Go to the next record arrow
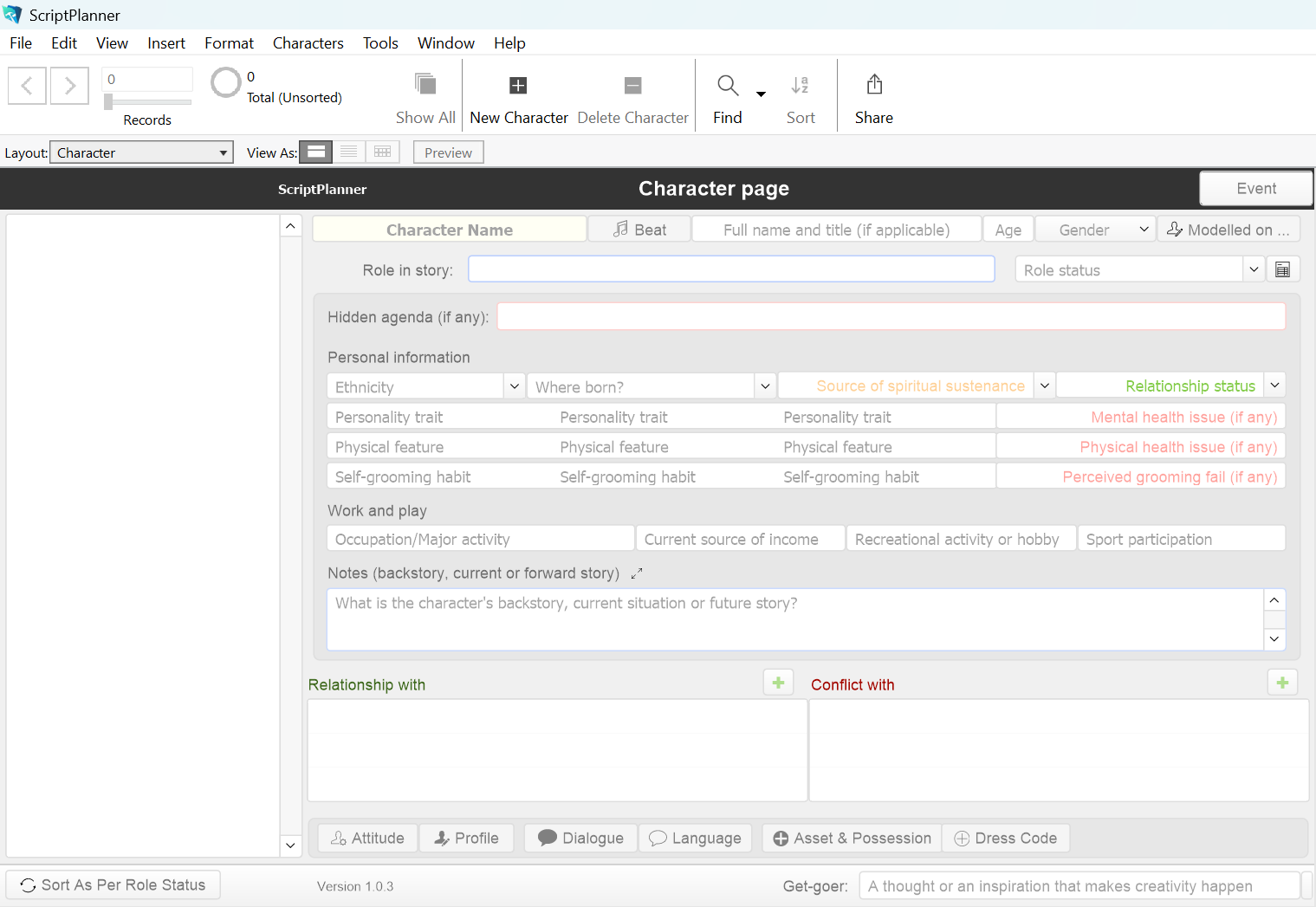Viewport: 1316px width, 907px height. [x=69, y=86]
